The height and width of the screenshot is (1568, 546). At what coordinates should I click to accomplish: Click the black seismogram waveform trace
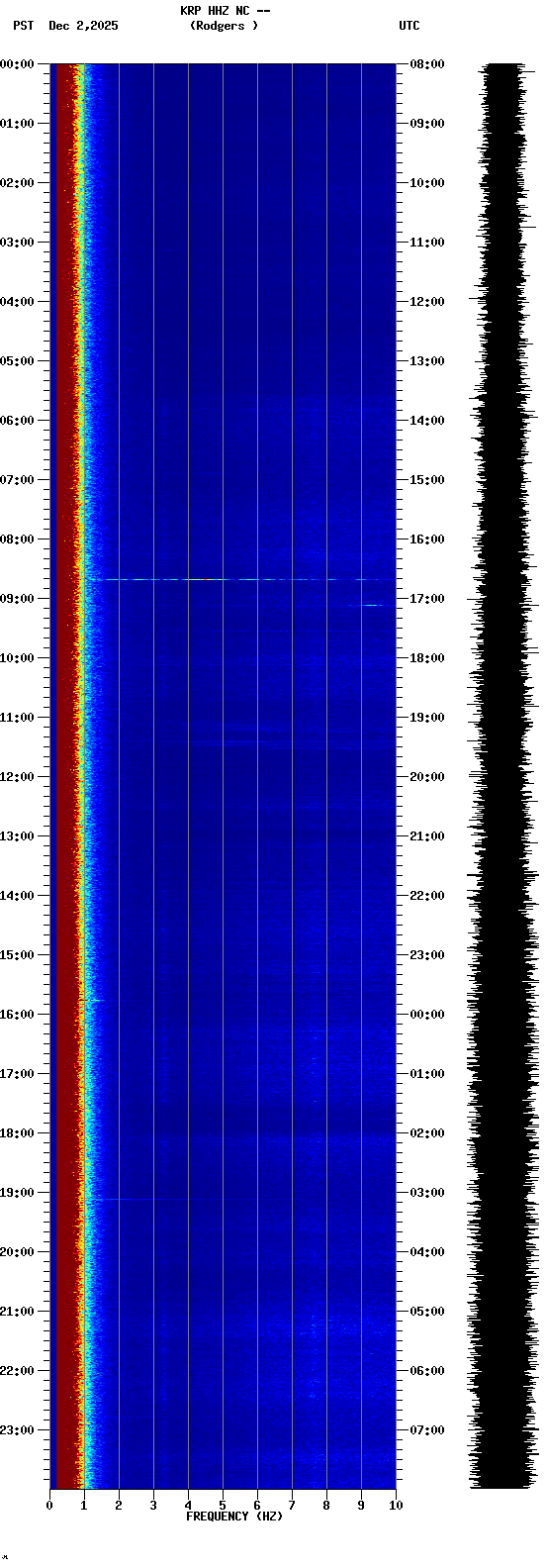(503, 776)
